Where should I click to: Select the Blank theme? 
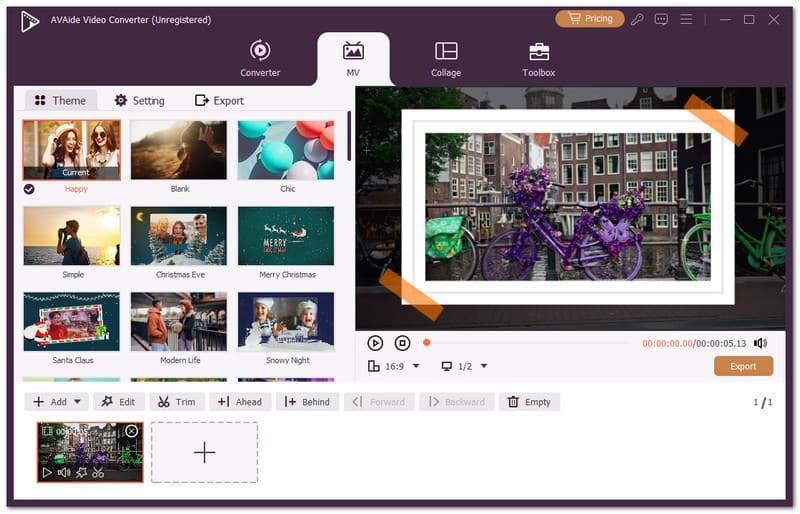[179, 150]
